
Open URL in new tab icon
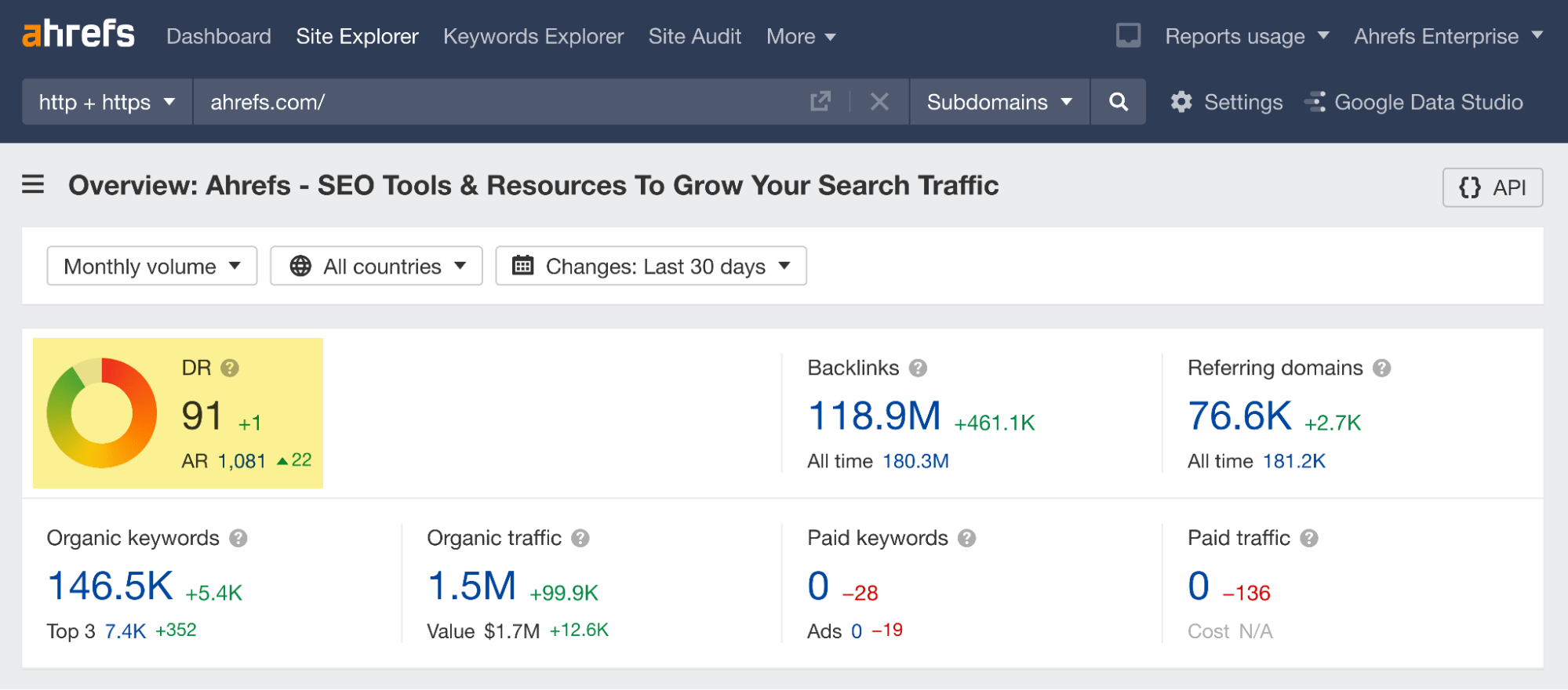(x=820, y=102)
